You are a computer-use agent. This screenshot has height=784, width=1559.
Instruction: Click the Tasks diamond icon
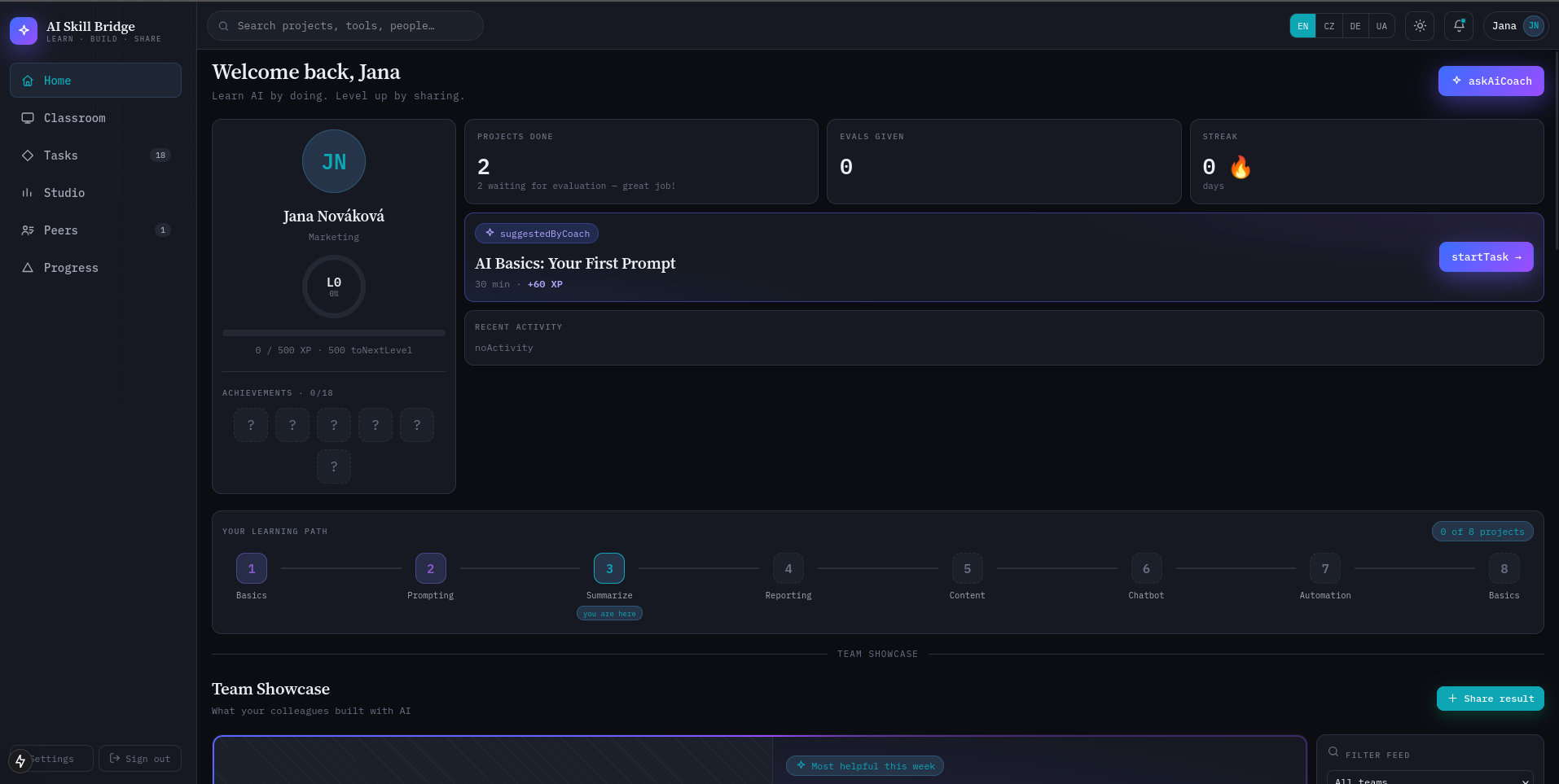tap(28, 155)
